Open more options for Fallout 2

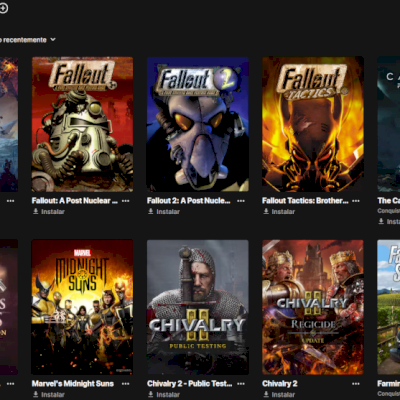tap(241, 201)
